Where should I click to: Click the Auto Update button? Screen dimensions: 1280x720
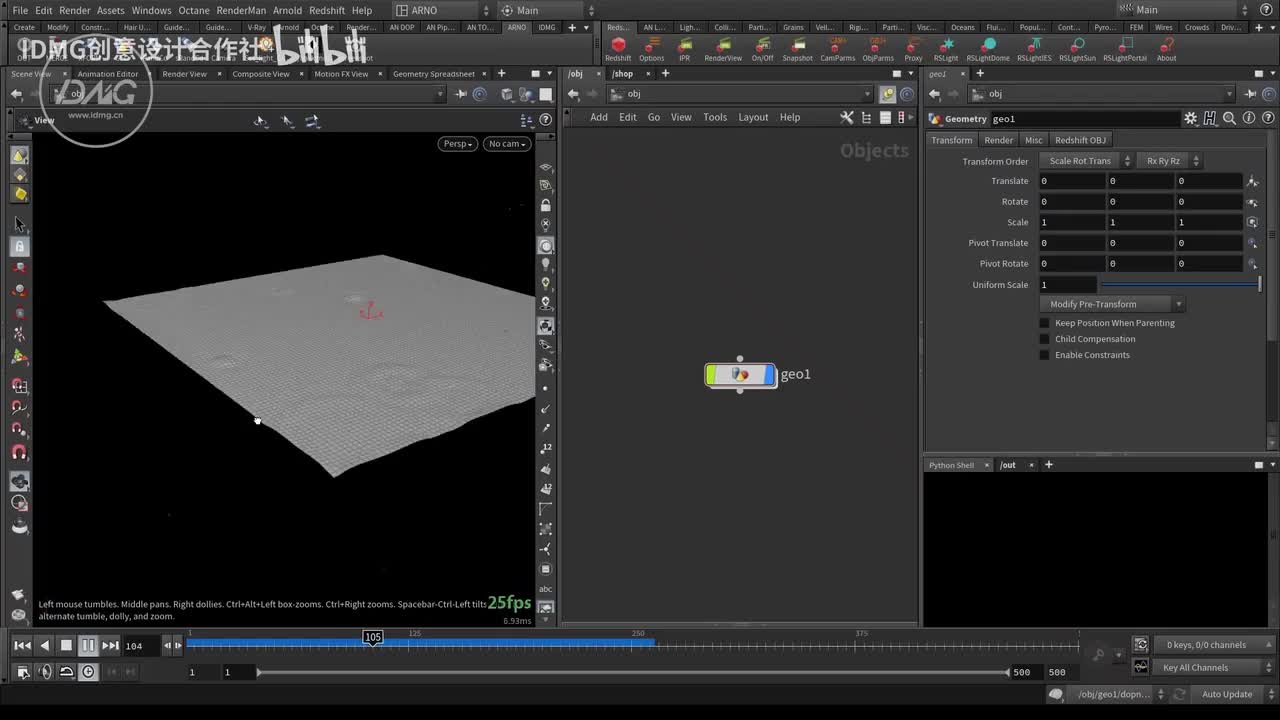(1227, 694)
